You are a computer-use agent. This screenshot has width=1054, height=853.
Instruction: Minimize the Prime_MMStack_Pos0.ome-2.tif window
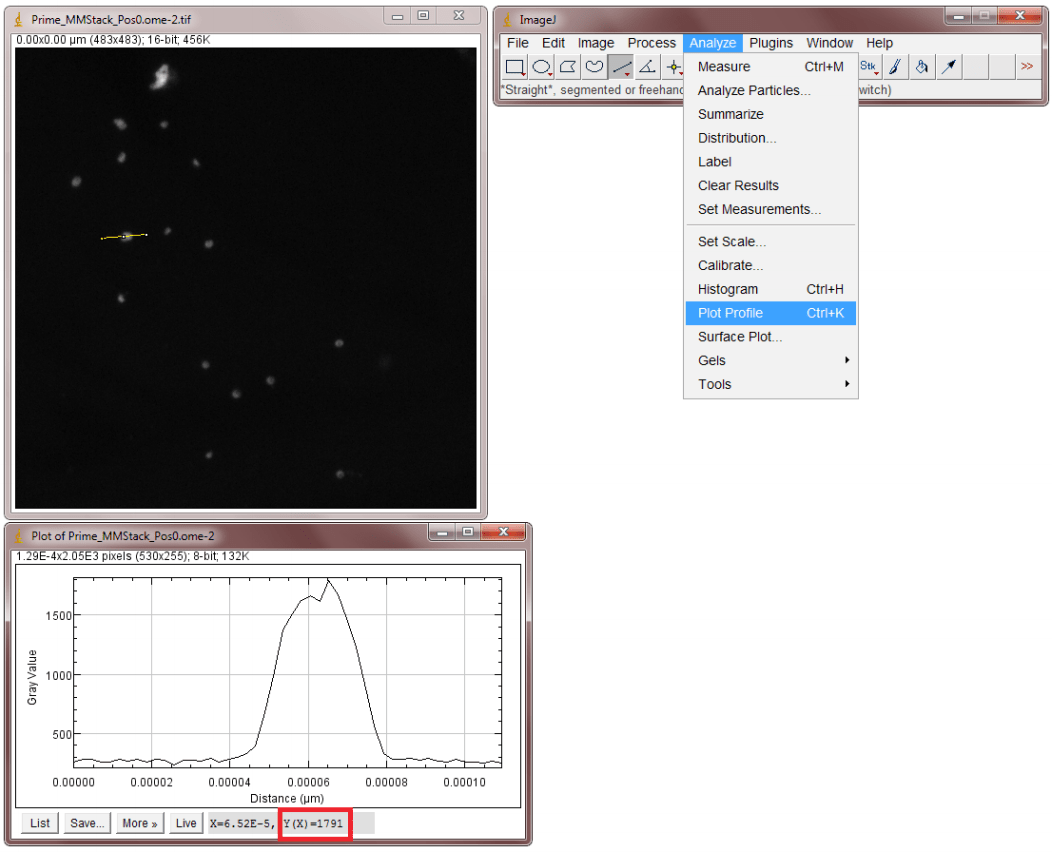pos(398,16)
